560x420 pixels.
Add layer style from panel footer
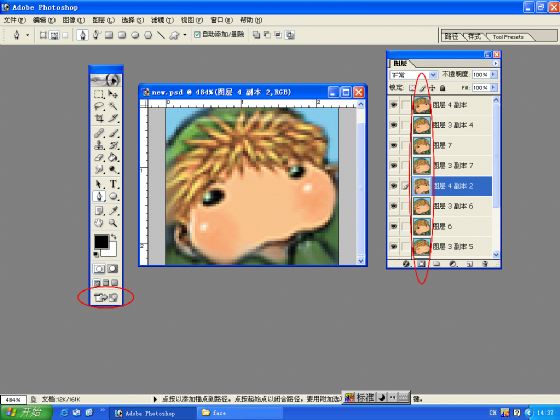pos(406,264)
